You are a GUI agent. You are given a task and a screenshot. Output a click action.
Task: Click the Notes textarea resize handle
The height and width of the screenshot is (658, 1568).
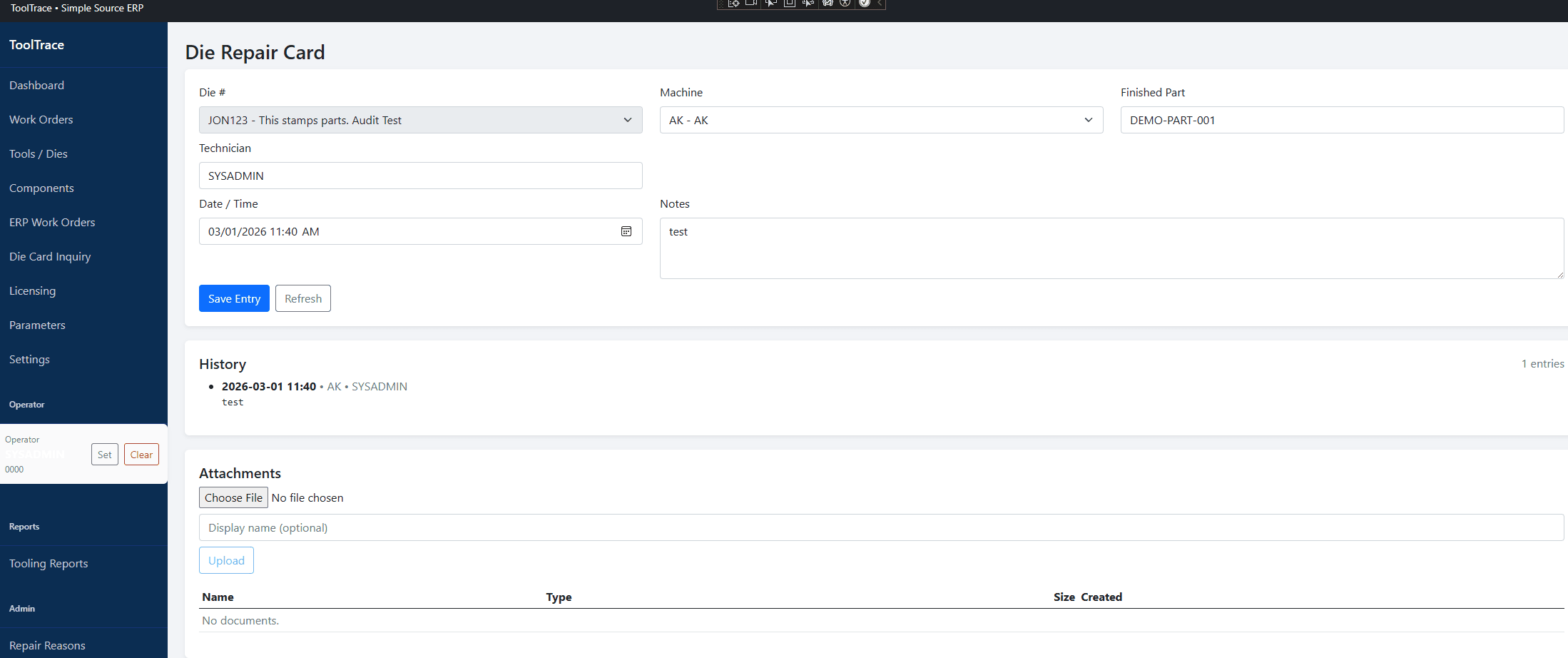1559,274
